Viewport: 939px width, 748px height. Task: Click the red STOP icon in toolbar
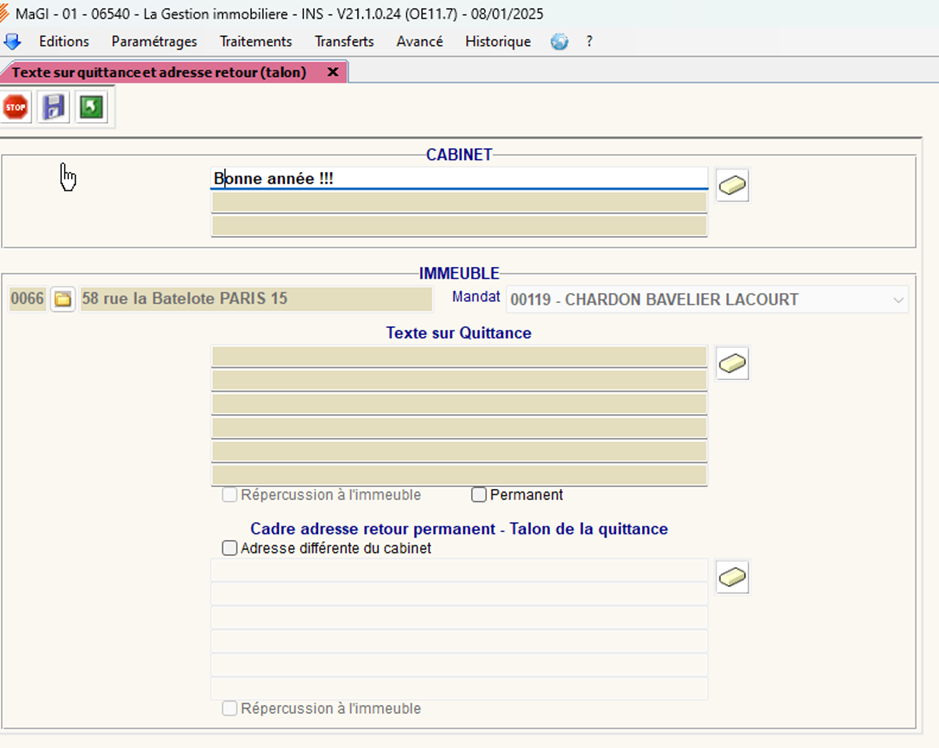tap(15, 107)
